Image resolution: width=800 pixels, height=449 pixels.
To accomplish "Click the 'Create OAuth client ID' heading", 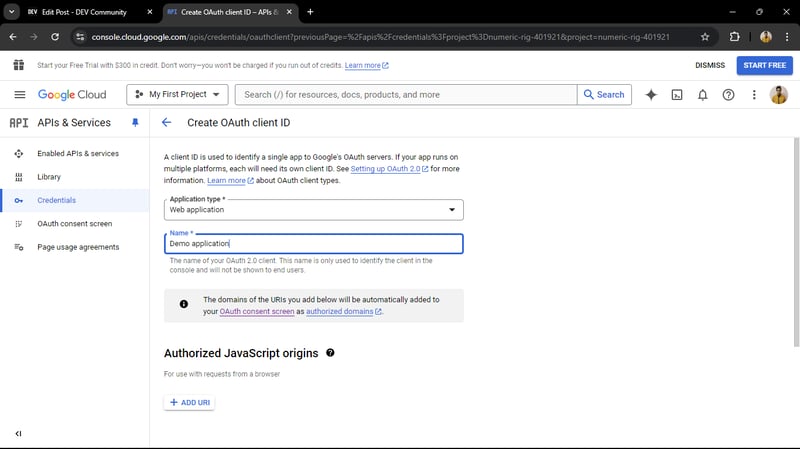I will (238, 122).
